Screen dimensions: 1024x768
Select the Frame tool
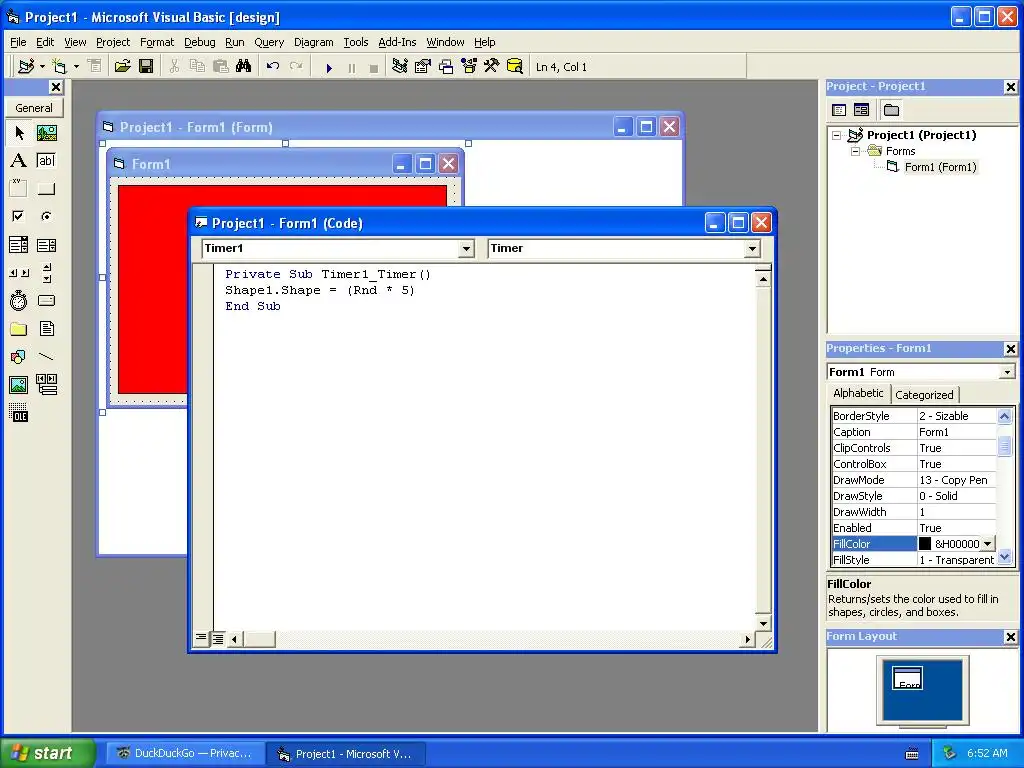pyautogui.click(x=19, y=189)
